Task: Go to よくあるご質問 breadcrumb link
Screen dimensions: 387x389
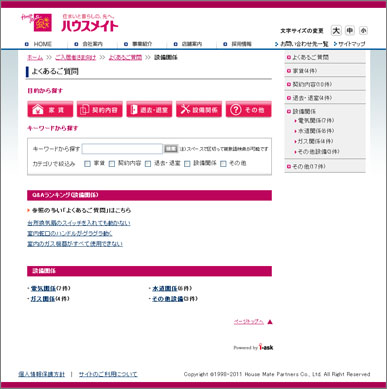Action: pyautogui.click(x=125, y=58)
